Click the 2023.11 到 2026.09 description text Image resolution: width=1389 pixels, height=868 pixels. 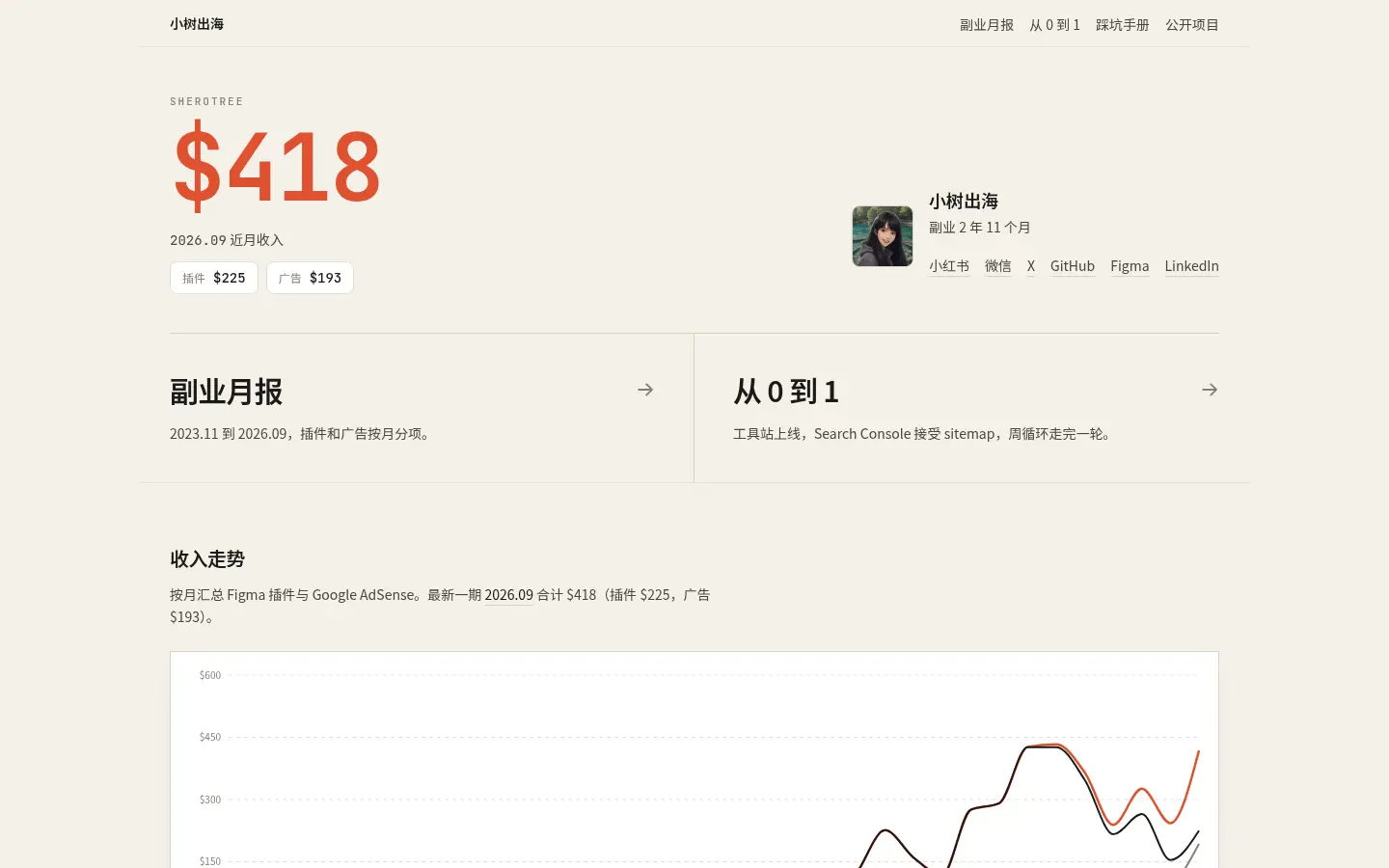tap(302, 434)
